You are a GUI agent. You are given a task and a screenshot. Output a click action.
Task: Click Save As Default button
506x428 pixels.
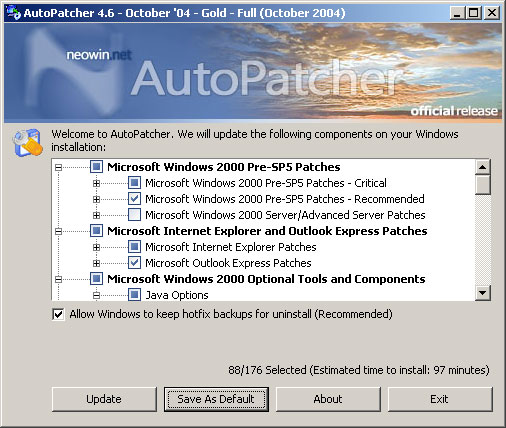(216, 399)
